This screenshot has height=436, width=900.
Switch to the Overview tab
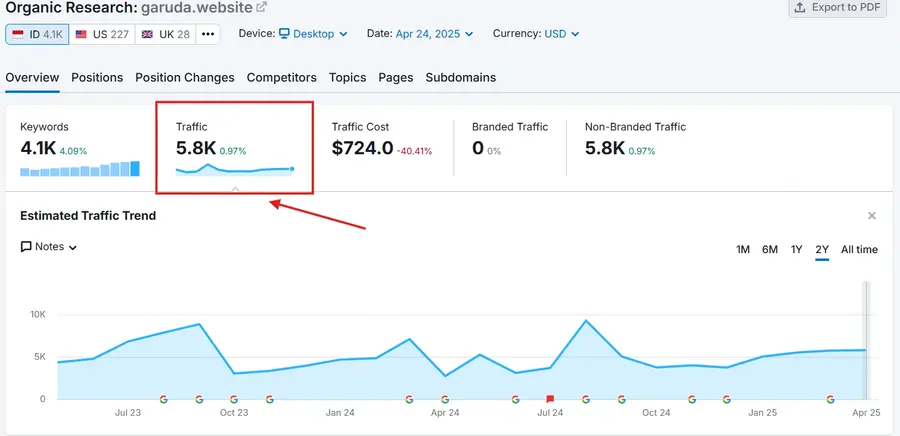pos(32,77)
